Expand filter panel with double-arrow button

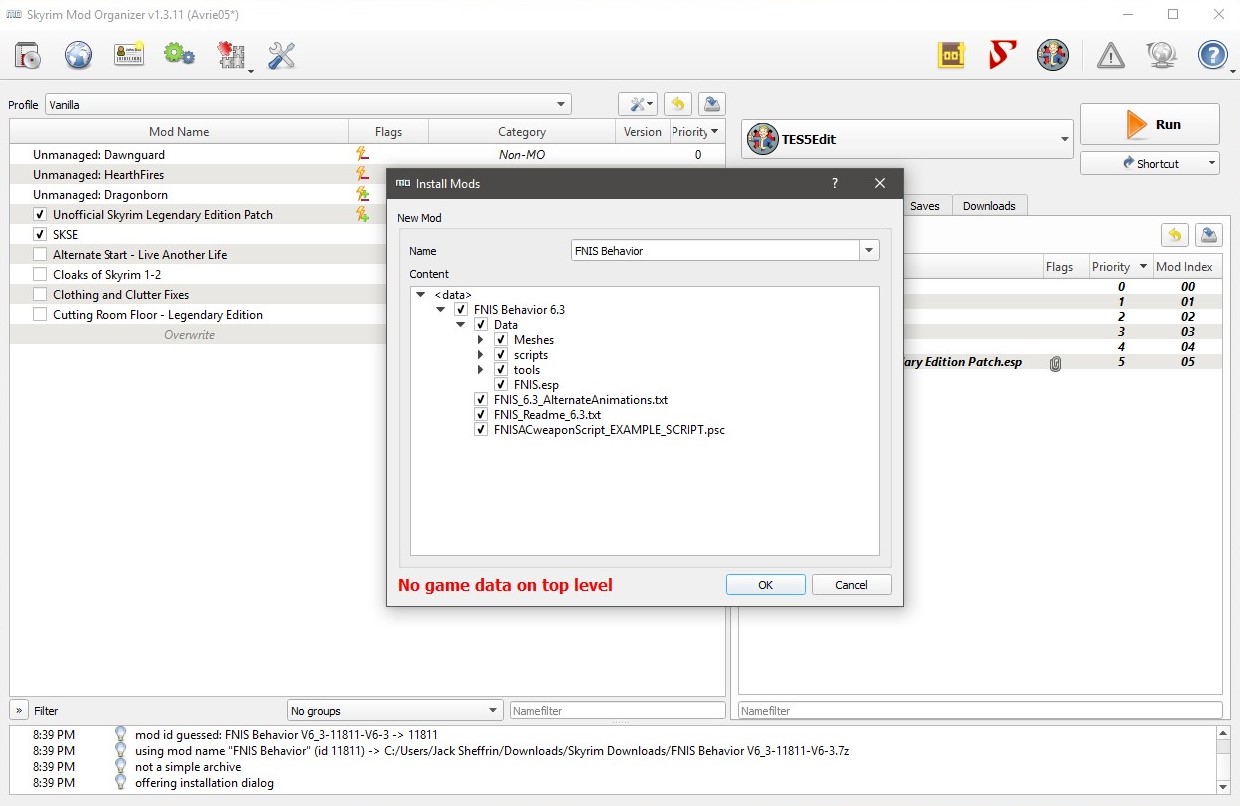(x=19, y=710)
